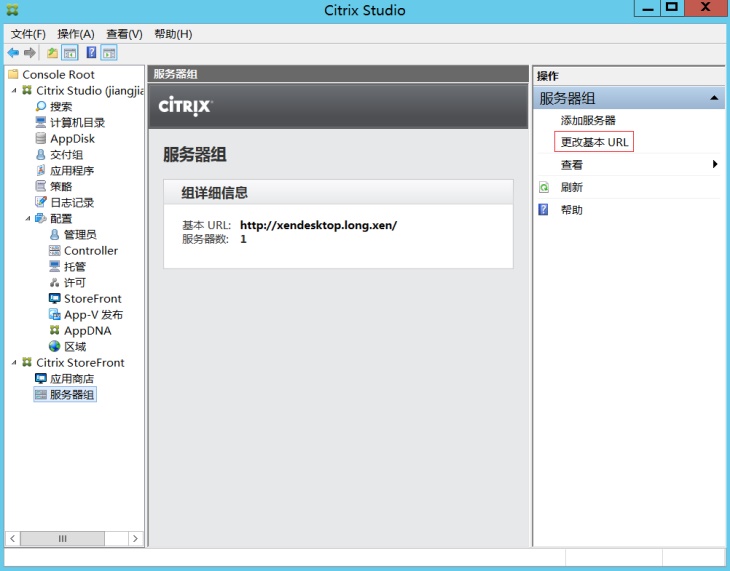Viewport: 730px width, 571px height.
Task: Click the horizontal scrollbar thumb
Action: pyautogui.click(x=62, y=538)
